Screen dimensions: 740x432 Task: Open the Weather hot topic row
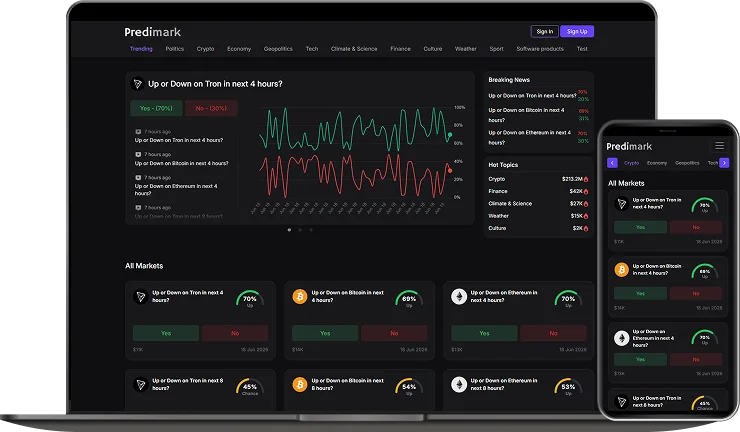tap(538, 216)
